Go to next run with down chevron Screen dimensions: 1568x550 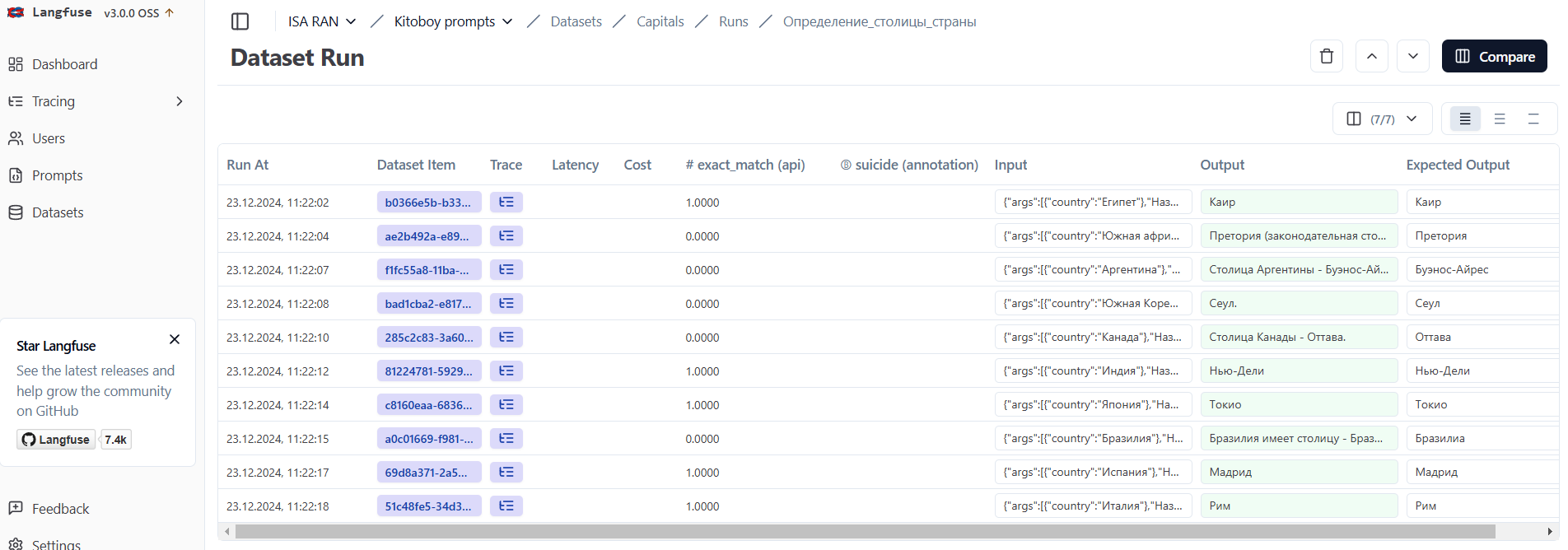1412,56
